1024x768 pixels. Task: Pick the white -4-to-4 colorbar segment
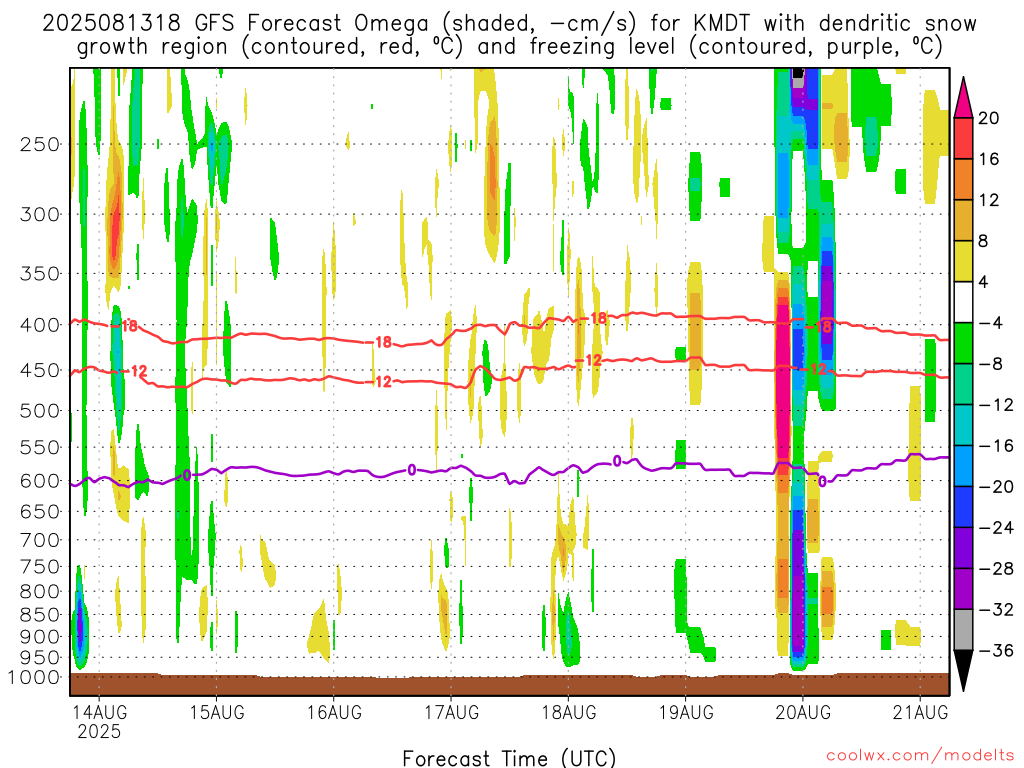pos(963,302)
